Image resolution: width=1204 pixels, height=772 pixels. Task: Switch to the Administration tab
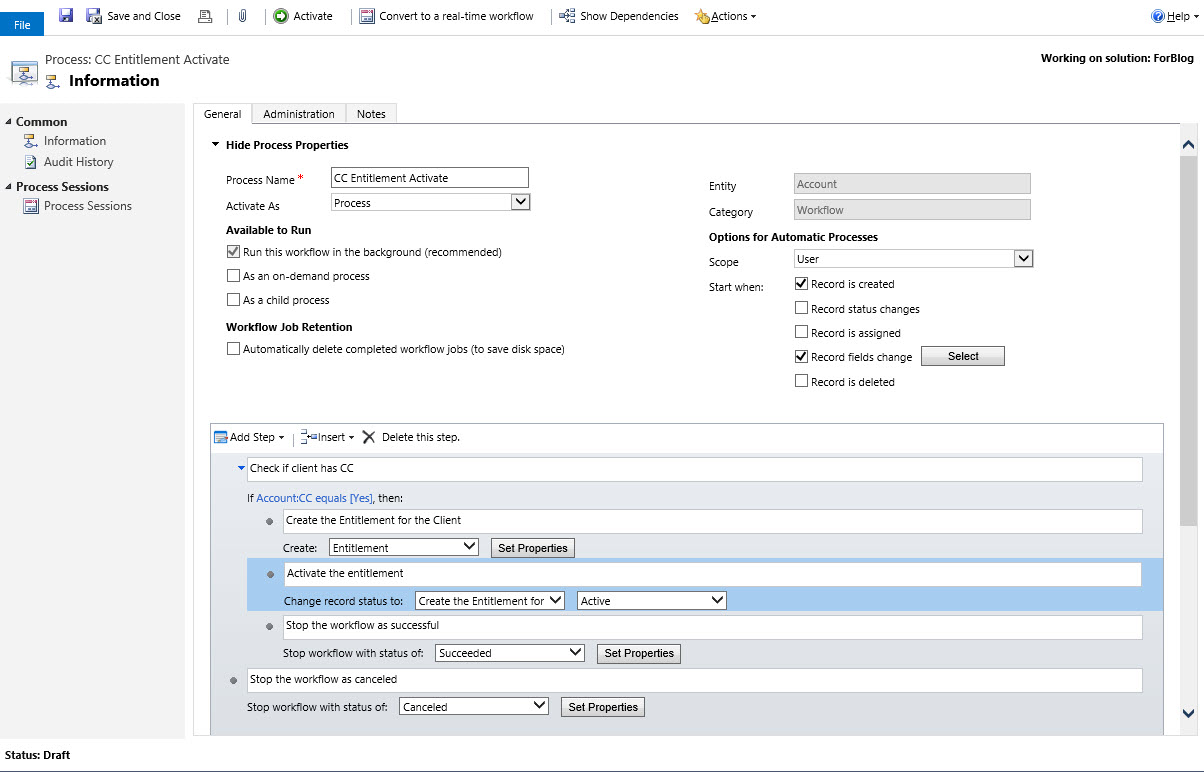click(298, 114)
